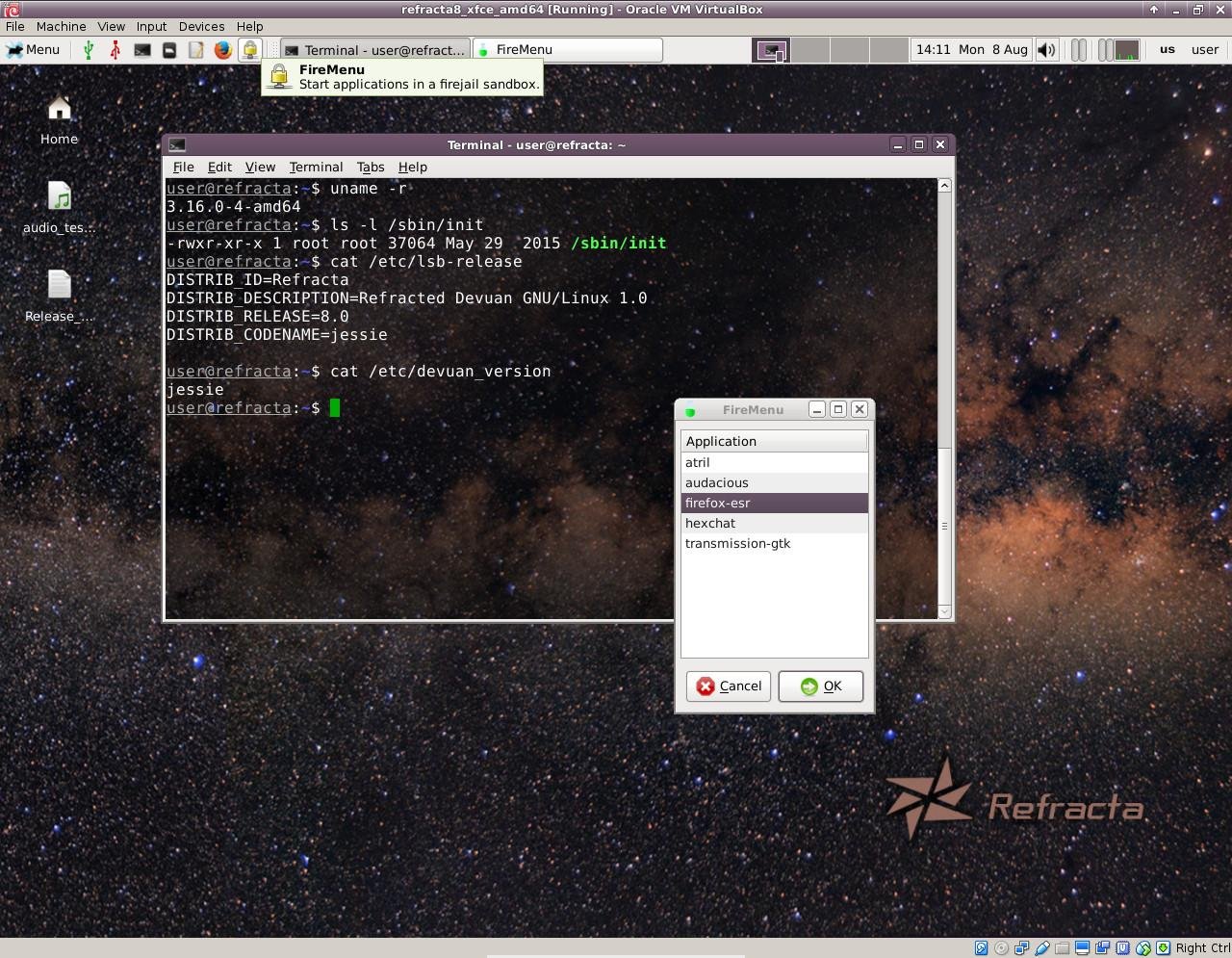Screen dimensions: 1232x958
Task: Confirm FireMenu selection with OK
Action: tap(821, 686)
